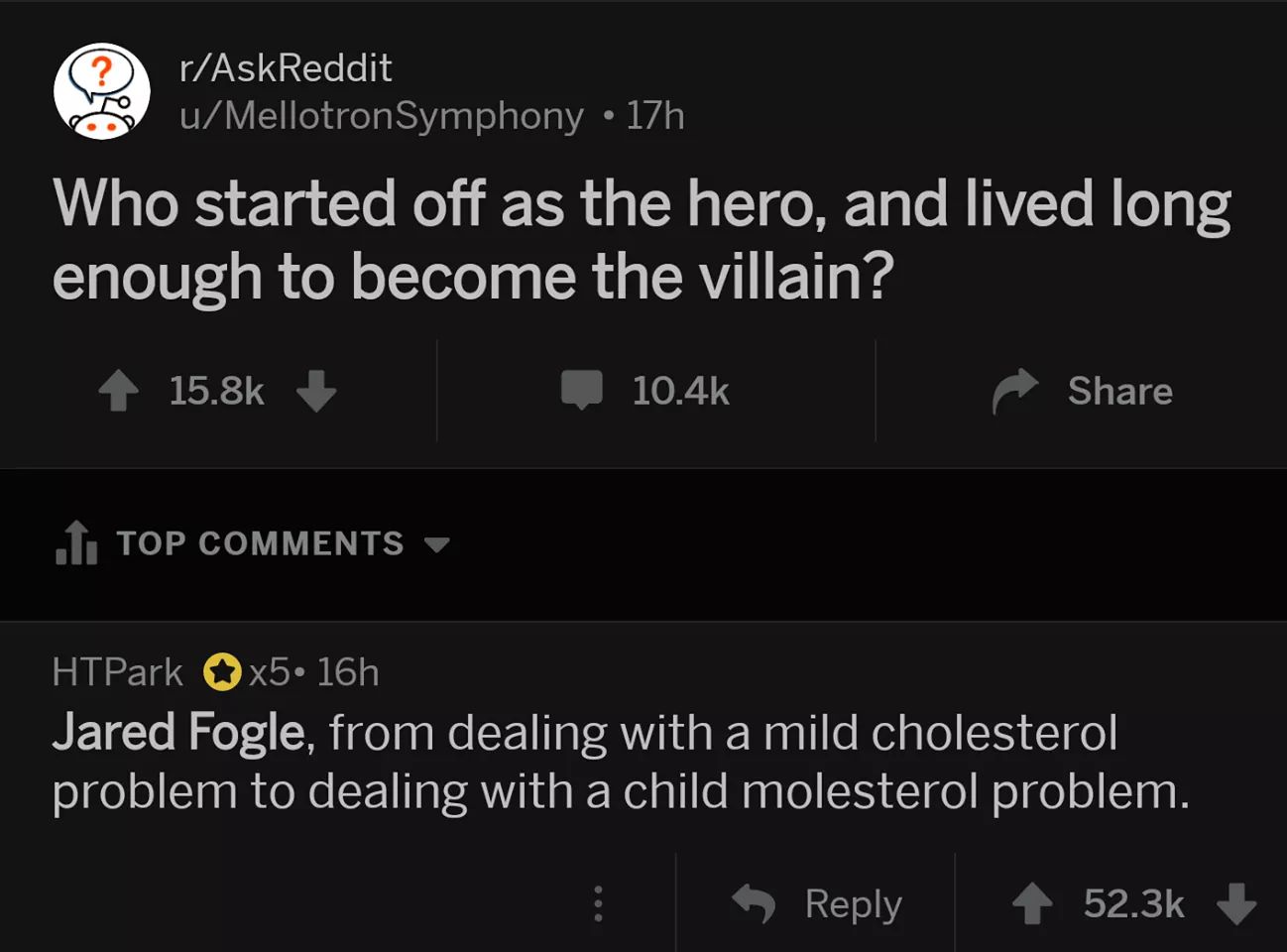Click the Top Comments sort label

[261, 543]
